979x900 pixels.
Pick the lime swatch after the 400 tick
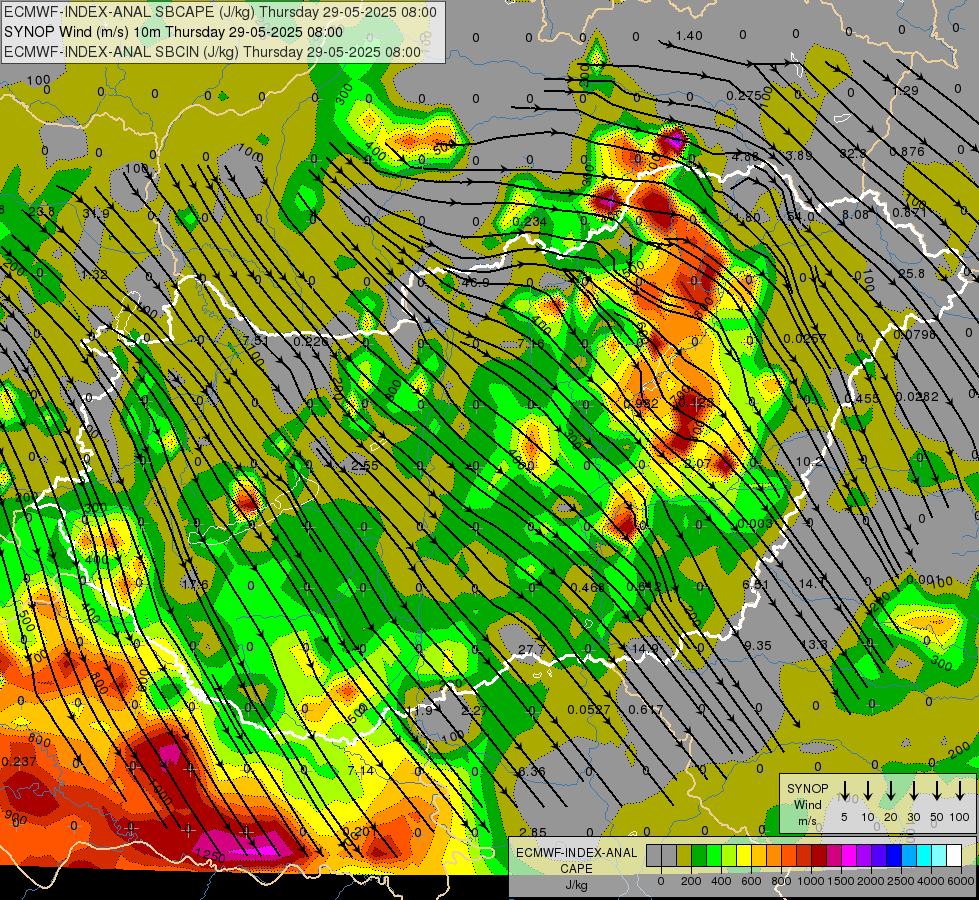(729, 855)
